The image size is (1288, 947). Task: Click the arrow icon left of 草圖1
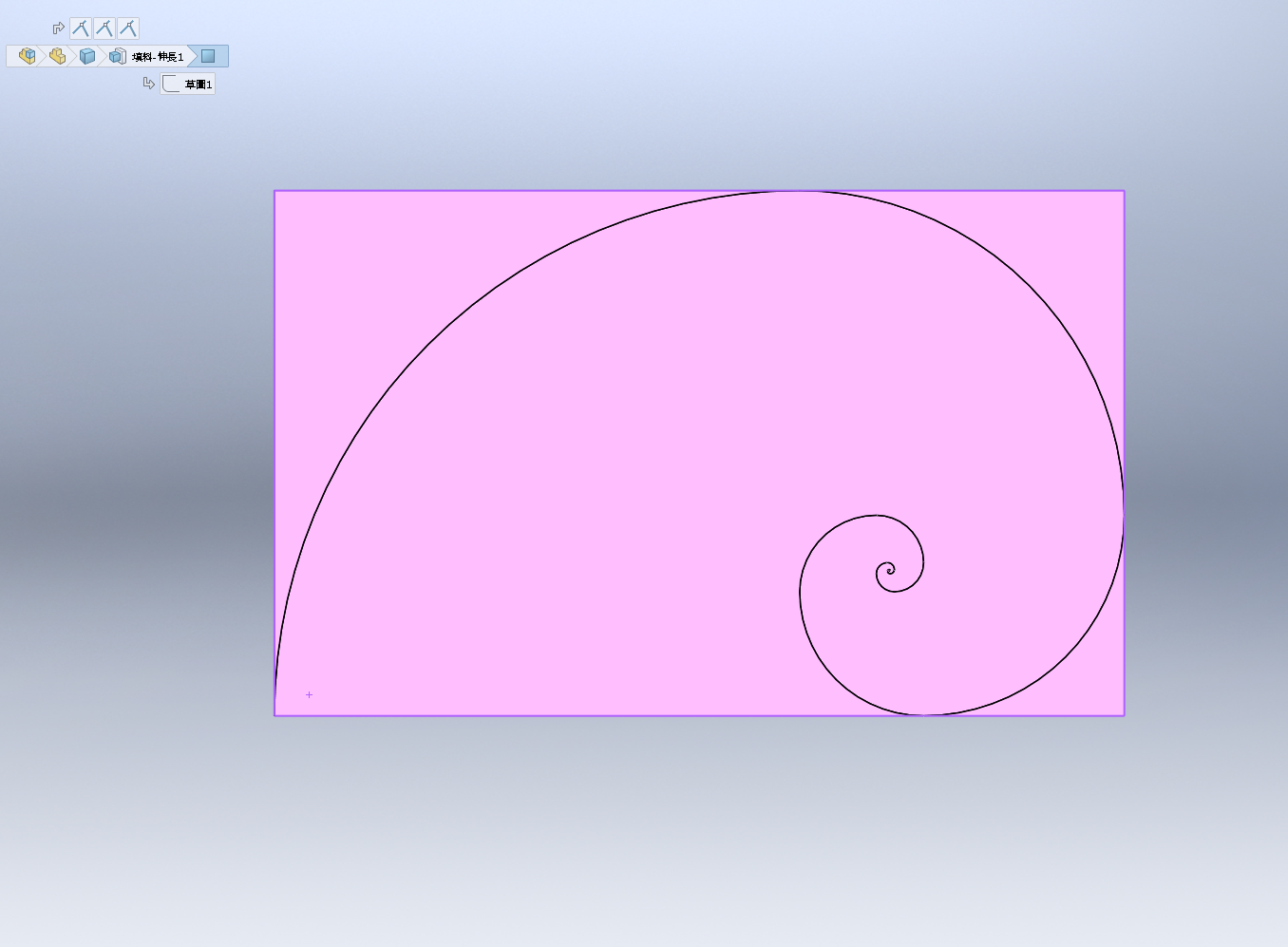point(148,84)
